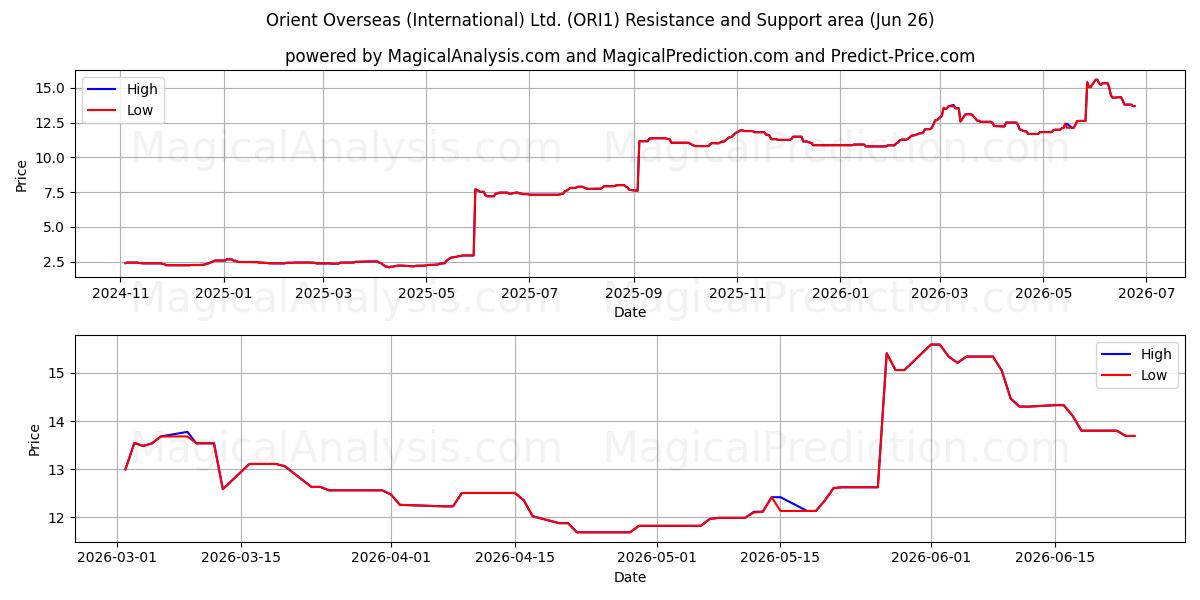Select the 13 tick on bottom chart

click(59, 469)
